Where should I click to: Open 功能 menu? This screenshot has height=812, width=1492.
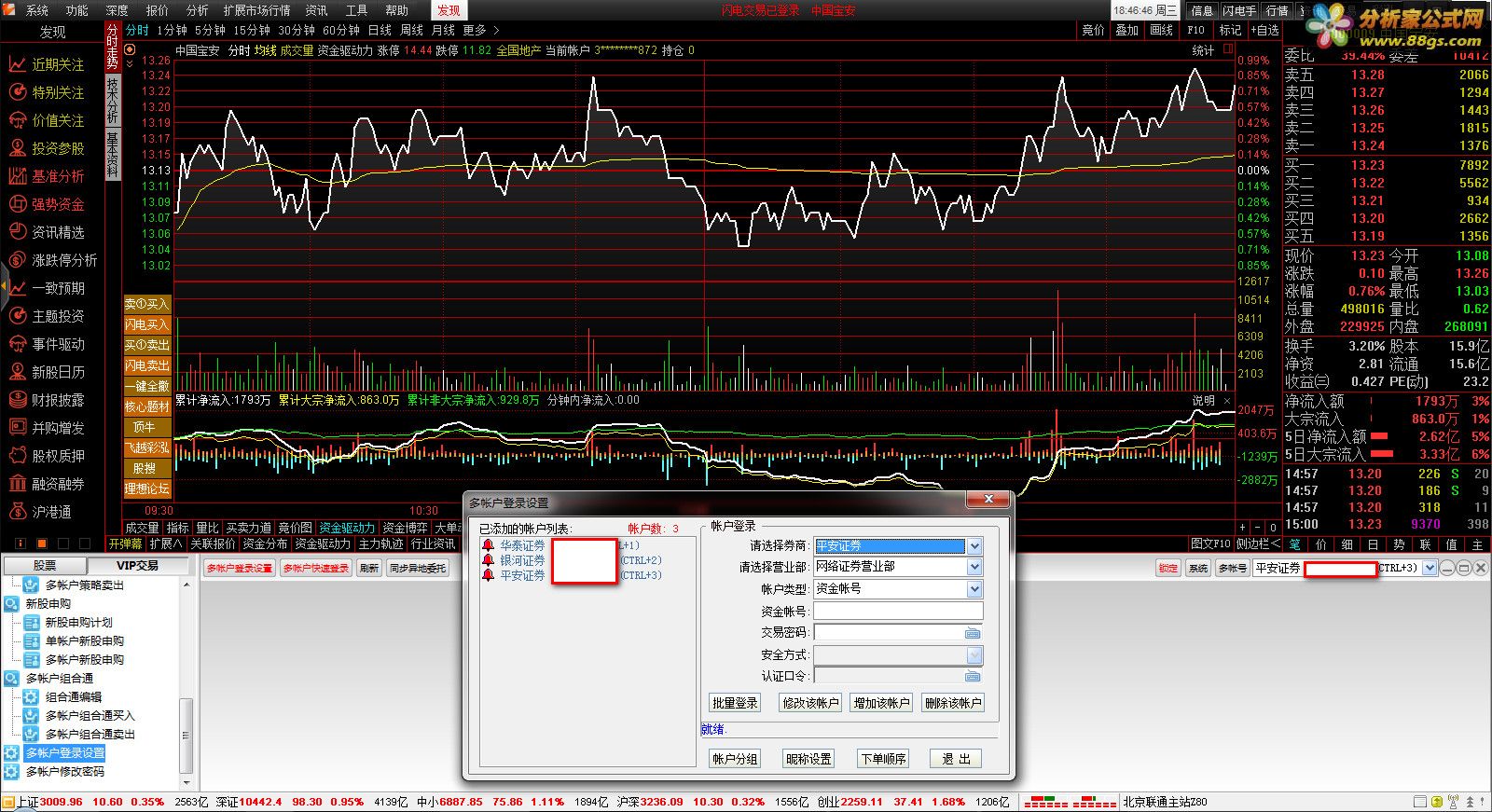click(x=77, y=10)
